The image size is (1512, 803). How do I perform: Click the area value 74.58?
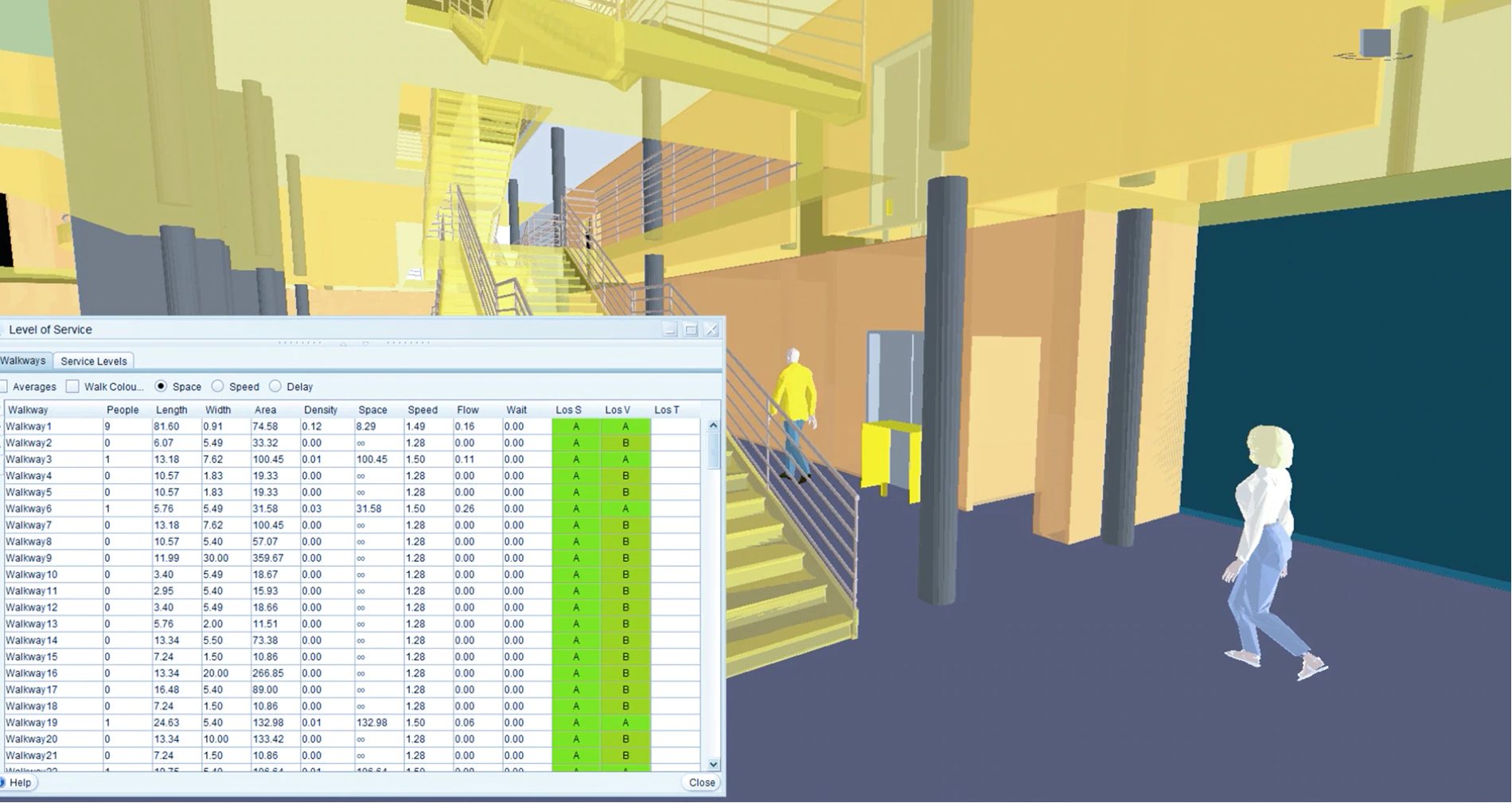click(x=265, y=427)
